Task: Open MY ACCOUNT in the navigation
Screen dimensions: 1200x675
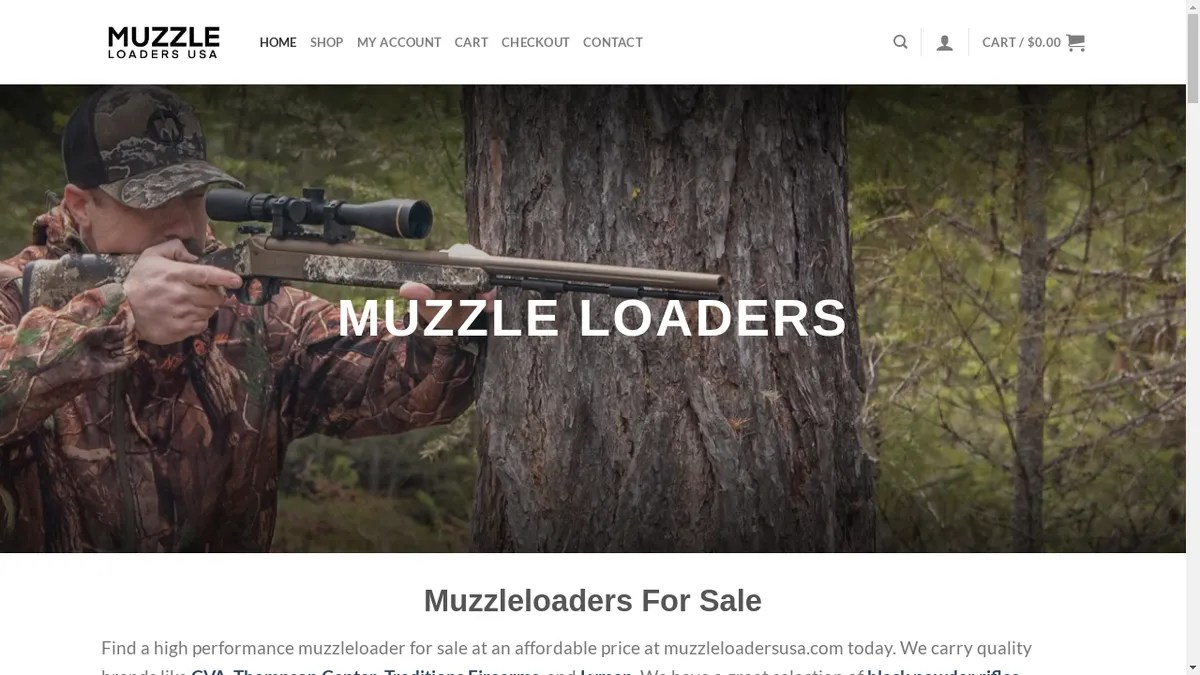Action: pyautogui.click(x=399, y=42)
